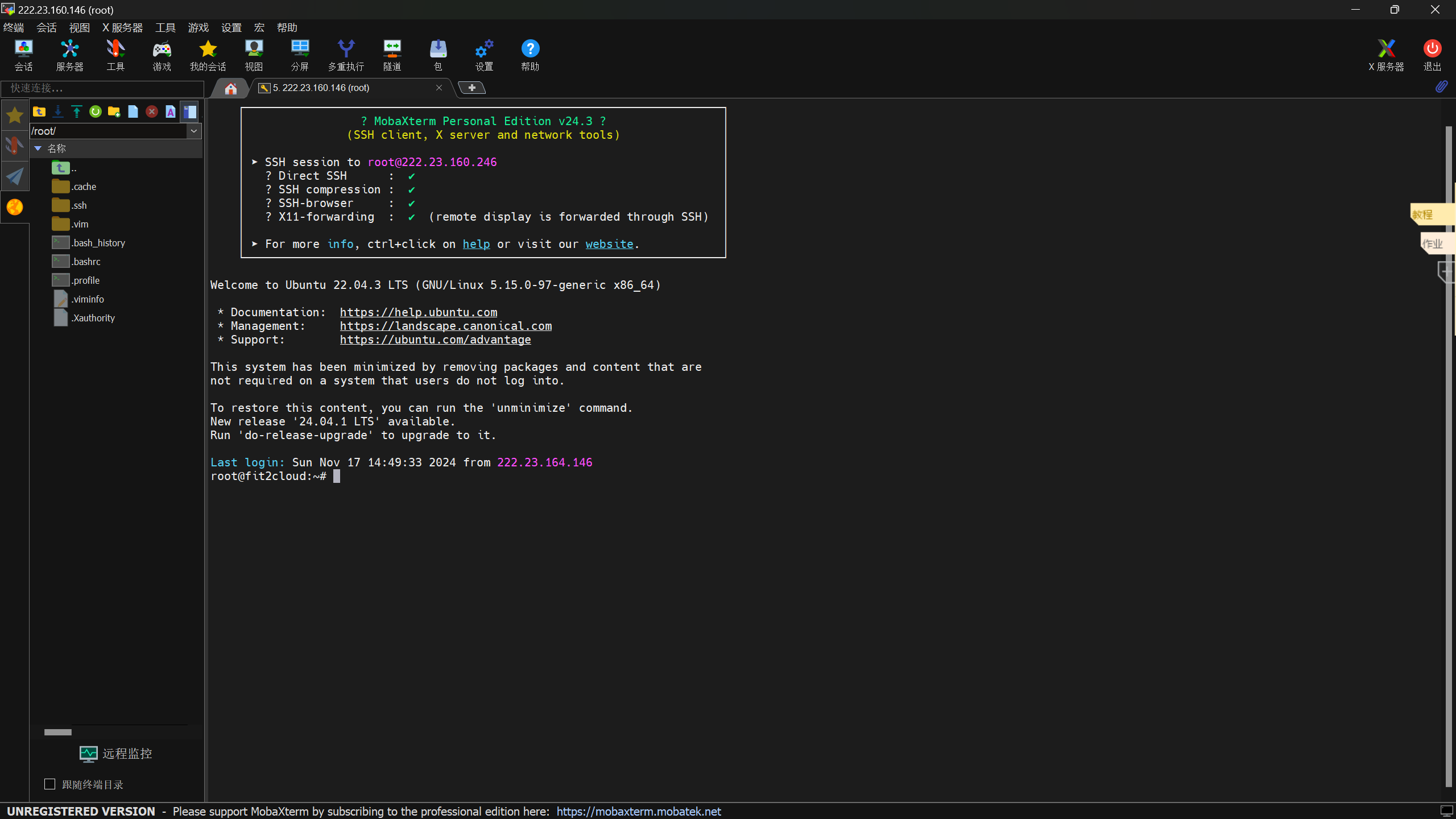
Task: Open the 工具 menu in menu bar
Action: (x=166, y=27)
